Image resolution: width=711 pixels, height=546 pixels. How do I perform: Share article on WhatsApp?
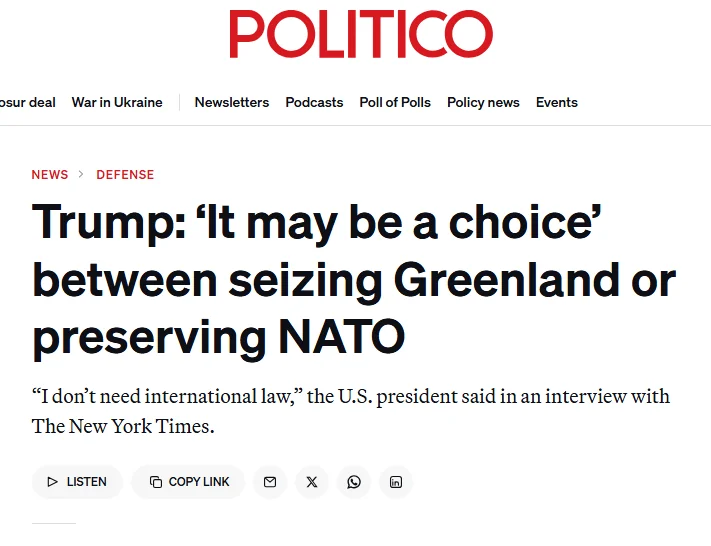354,482
